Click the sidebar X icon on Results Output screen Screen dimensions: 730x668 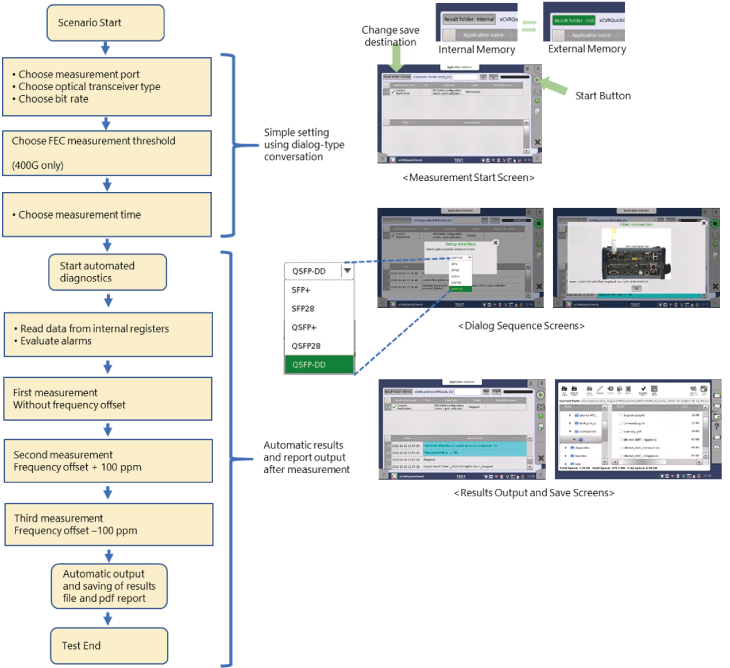[541, 458]
